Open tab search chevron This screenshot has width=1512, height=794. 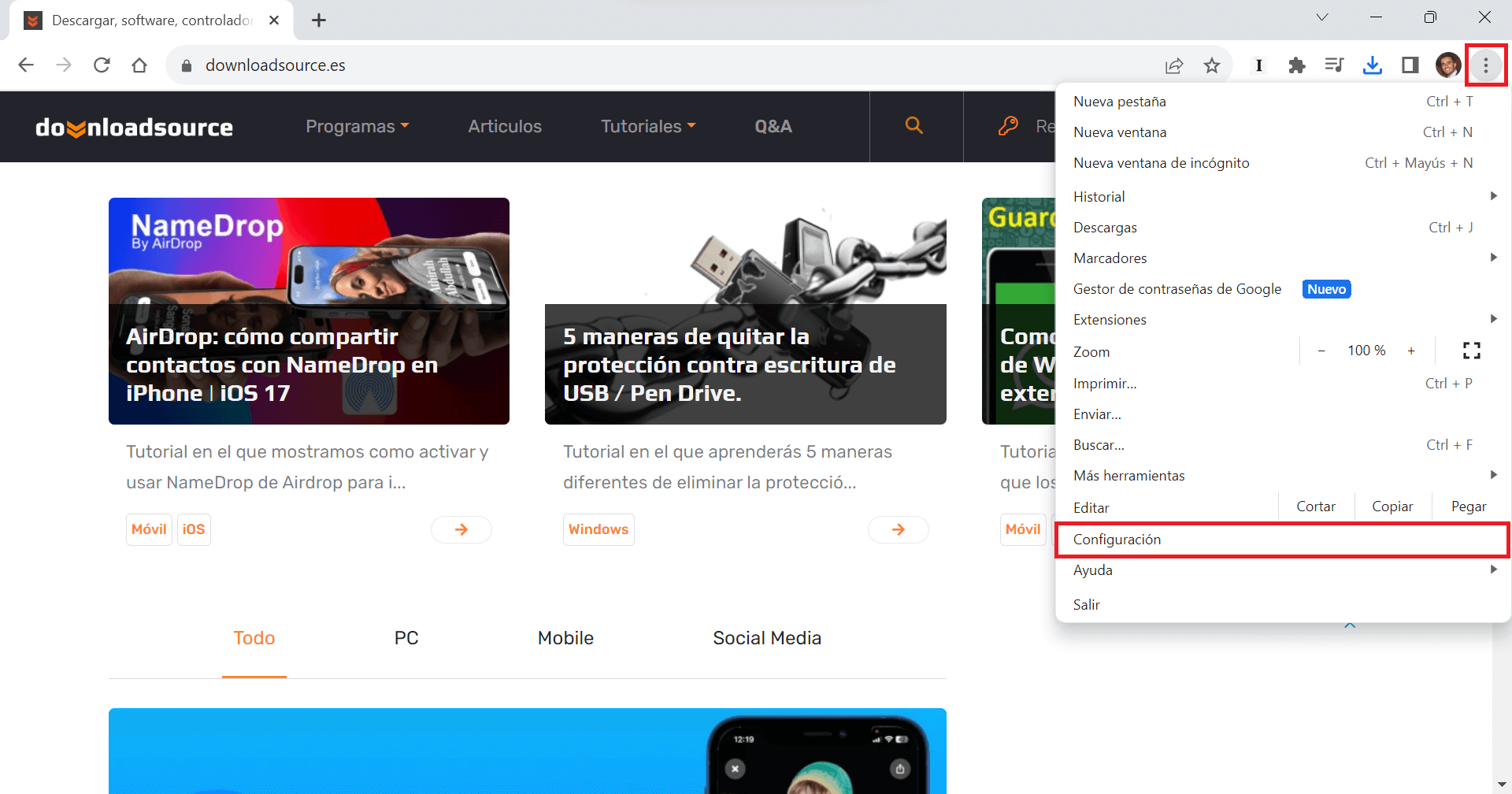pos(1322,17)
